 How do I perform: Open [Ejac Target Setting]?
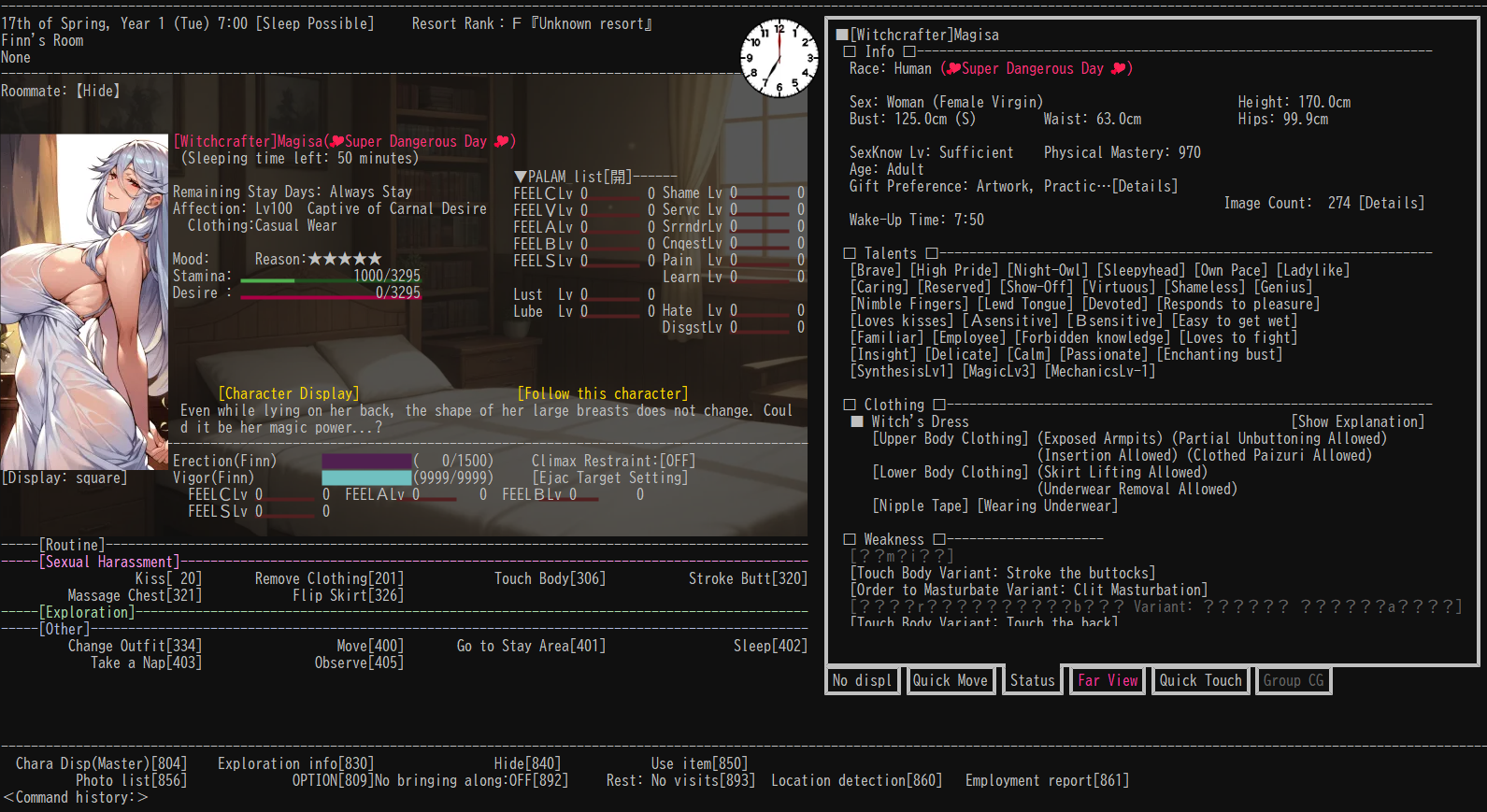point(610,477)
